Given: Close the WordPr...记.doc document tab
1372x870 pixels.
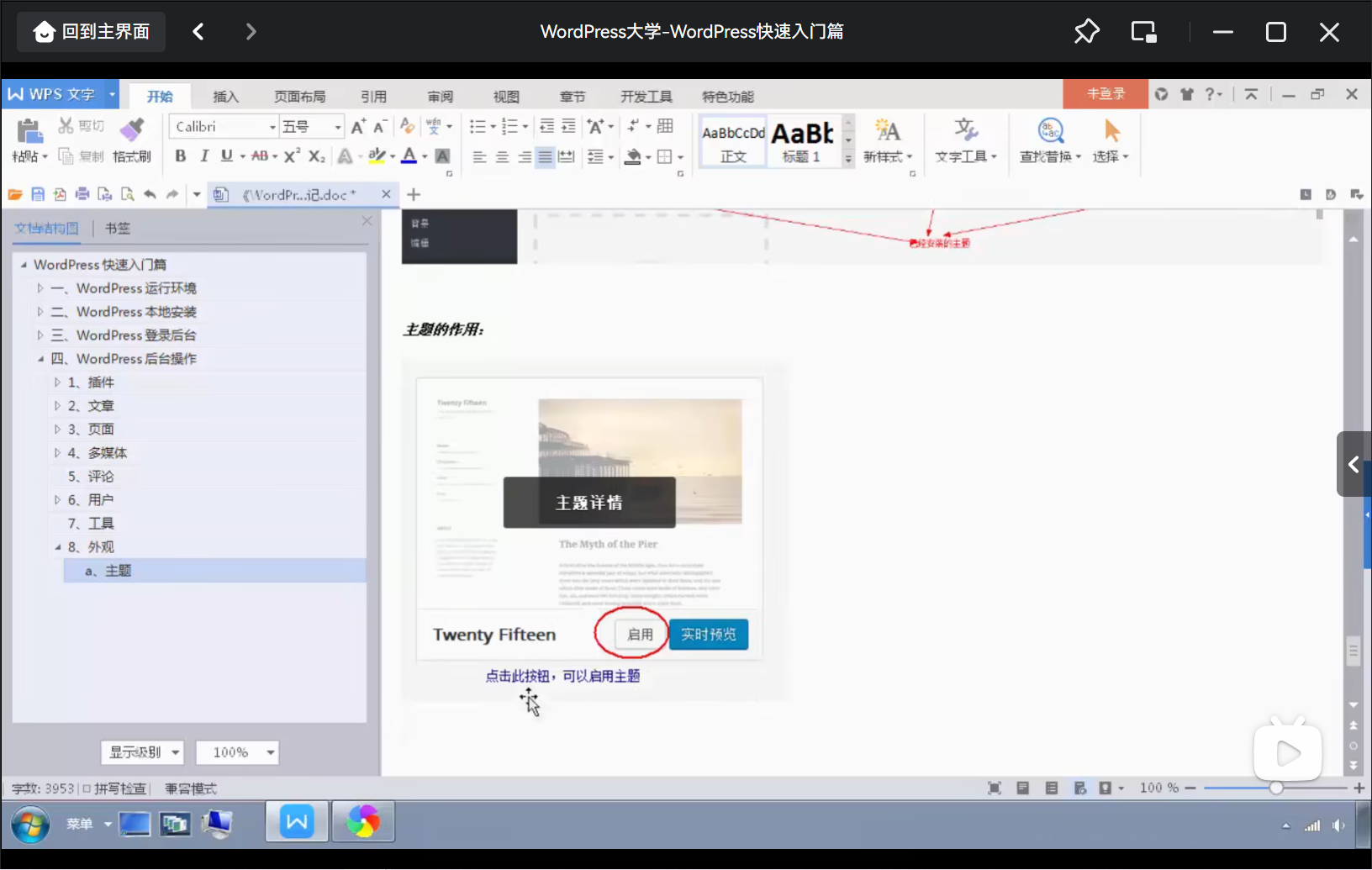Looking at the screenshot, I should [387, 194].
